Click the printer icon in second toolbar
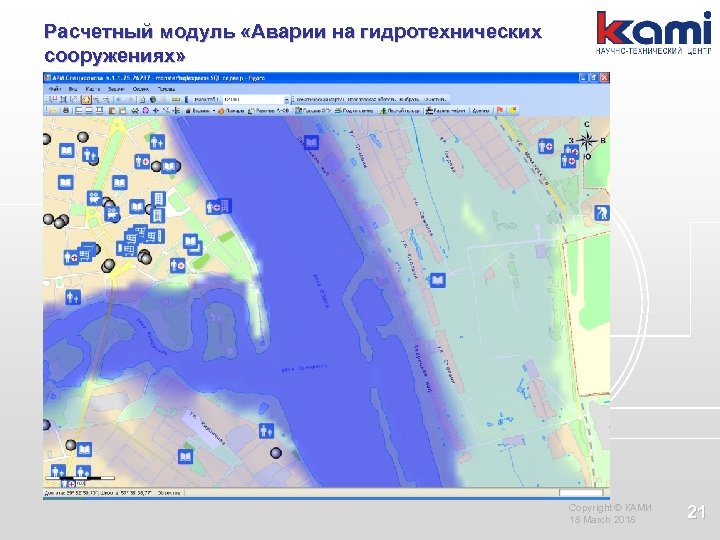The width and height of the screenshot is (720, 540). point(66,110)
